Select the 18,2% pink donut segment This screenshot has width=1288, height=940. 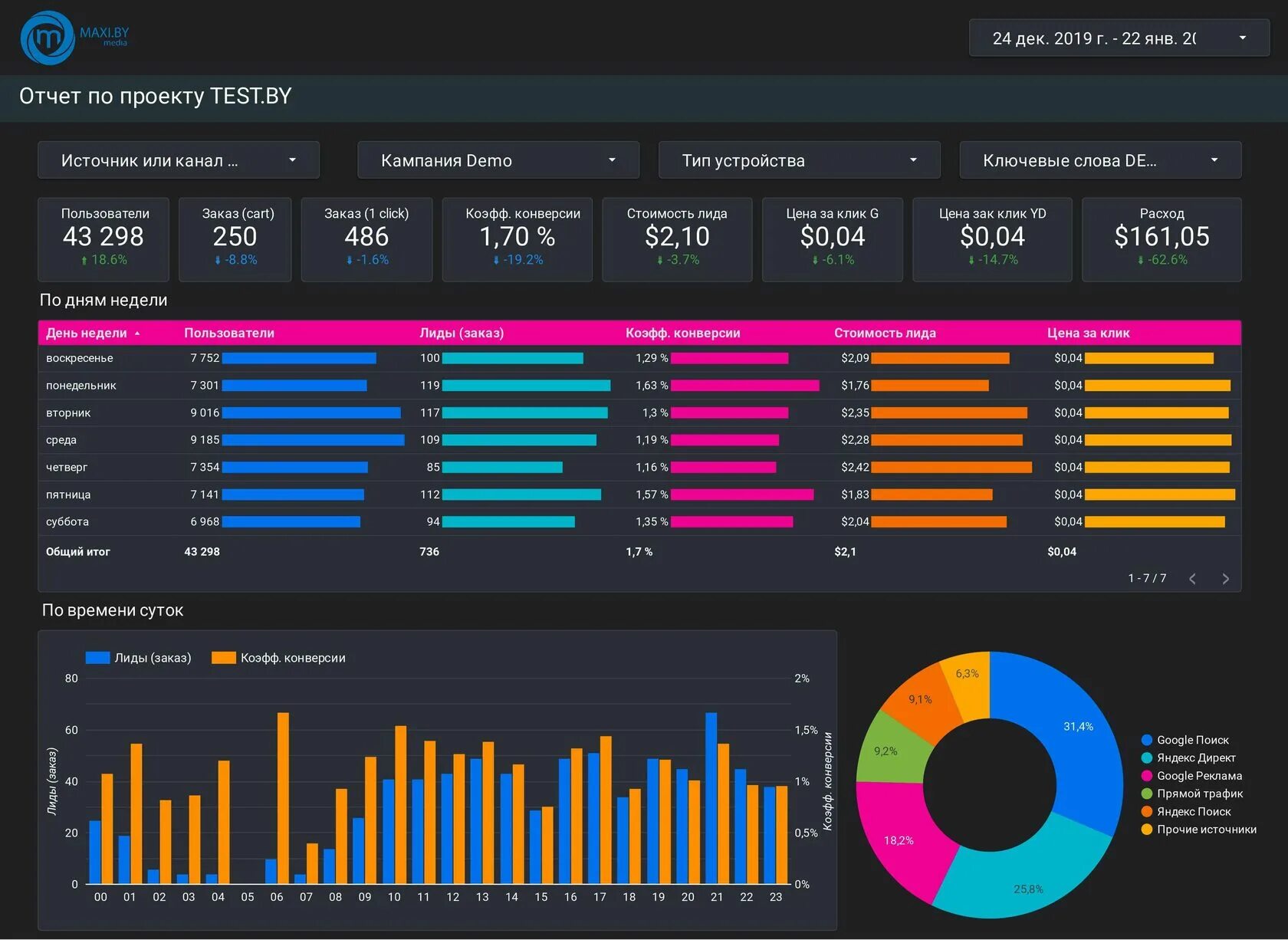899,840
